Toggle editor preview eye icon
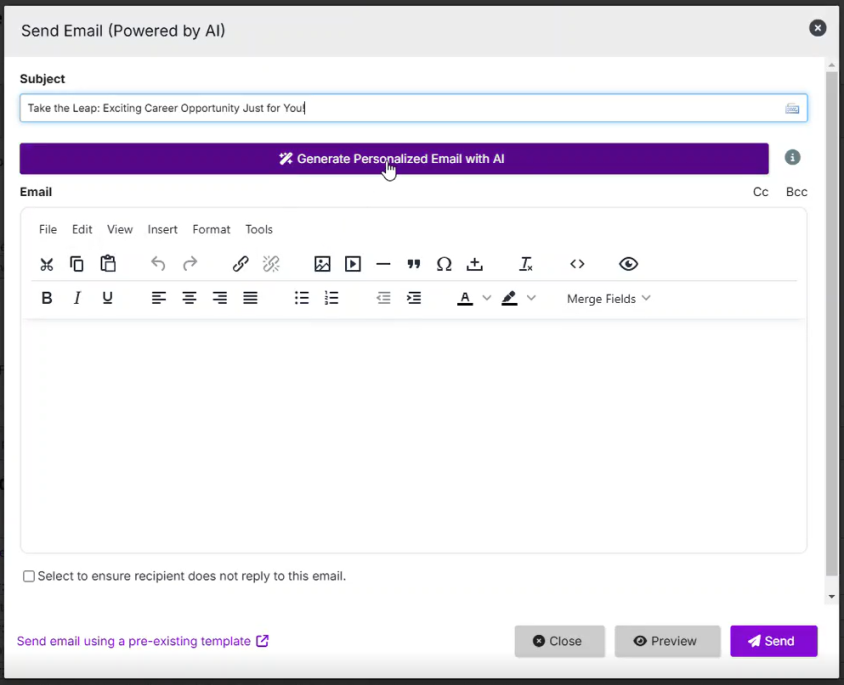 (628, 264)
